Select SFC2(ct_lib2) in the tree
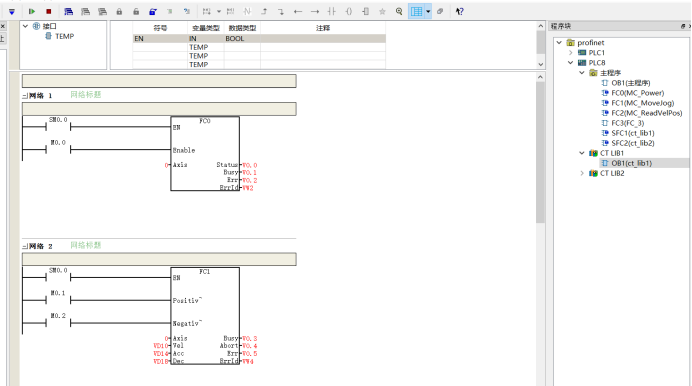692x386 pixels. (632, 143)
